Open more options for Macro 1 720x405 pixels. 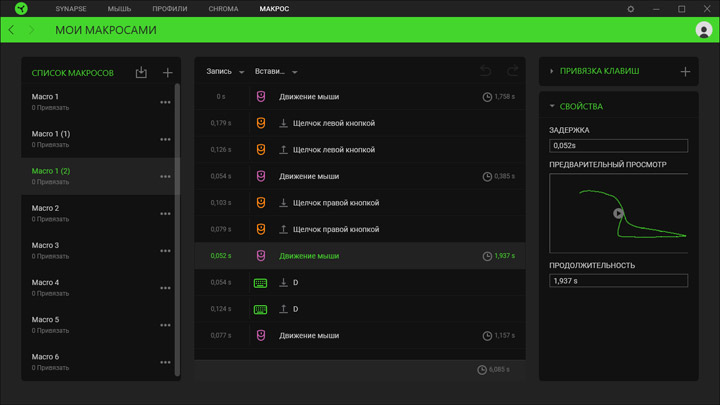(165, 102)
